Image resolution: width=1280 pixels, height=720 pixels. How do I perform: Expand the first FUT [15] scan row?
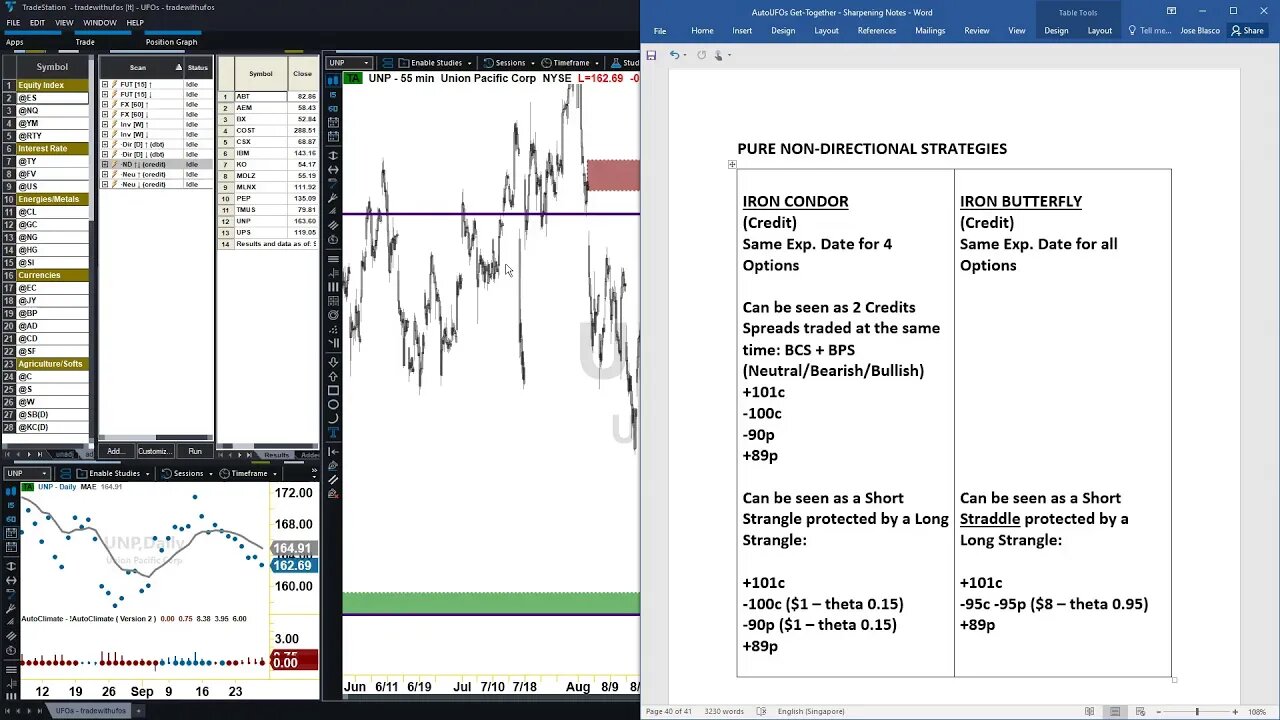(x=104, y=84)
